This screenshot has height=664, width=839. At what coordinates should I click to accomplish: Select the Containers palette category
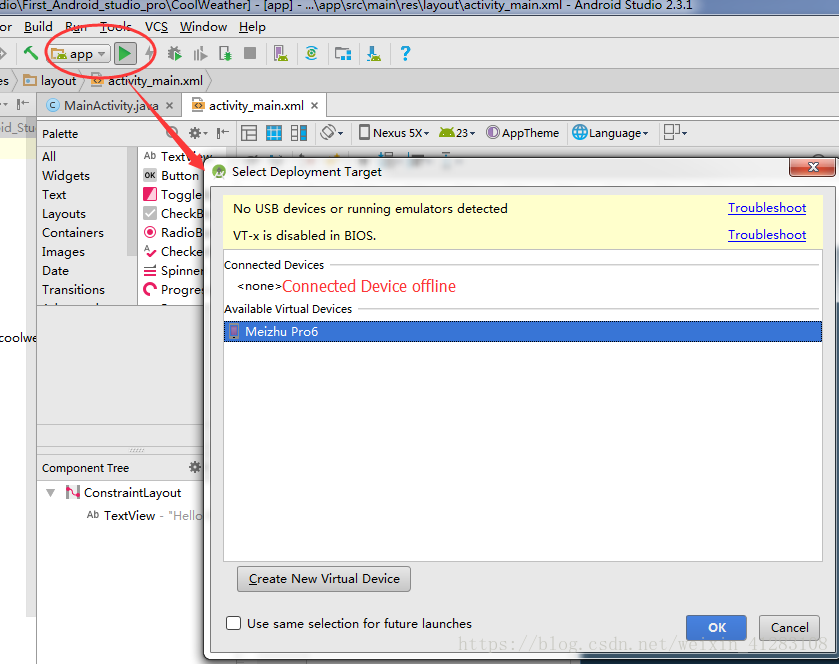(x=73, y=233)
